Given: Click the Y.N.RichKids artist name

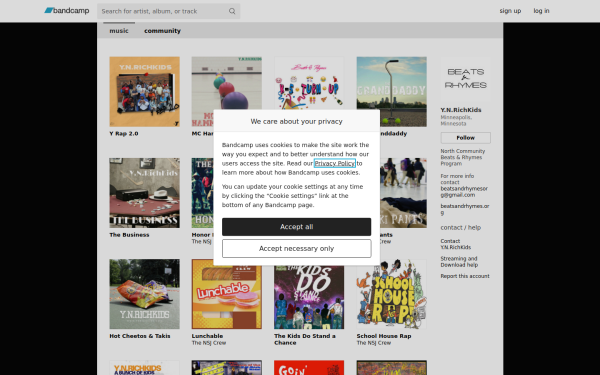Looking at the screenshot, I should (x=461, y=110).
